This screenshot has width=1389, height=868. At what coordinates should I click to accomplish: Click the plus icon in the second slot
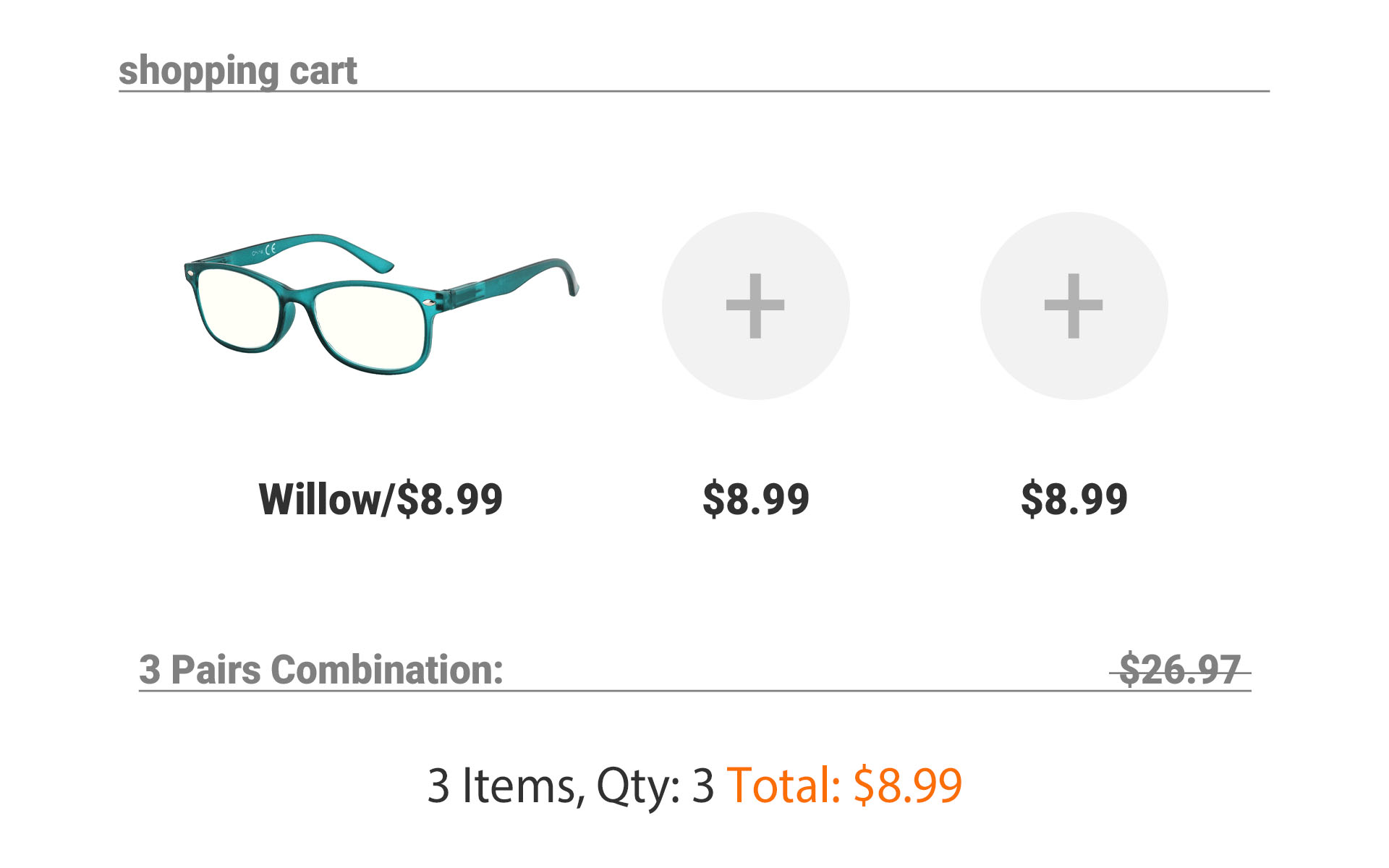[x=755, y=306]
